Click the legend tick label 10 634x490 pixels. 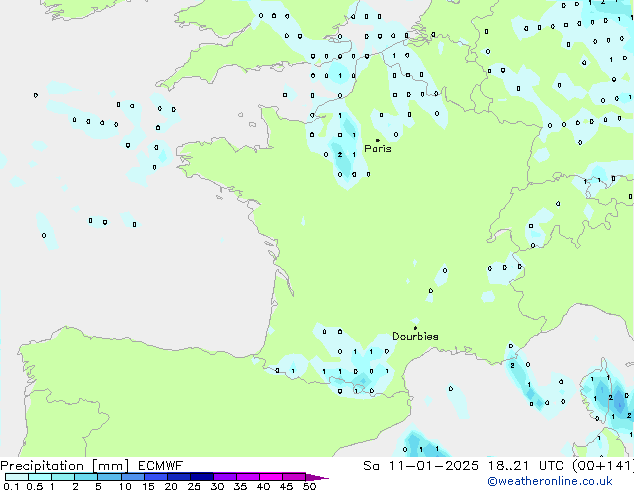pos(124,486)
